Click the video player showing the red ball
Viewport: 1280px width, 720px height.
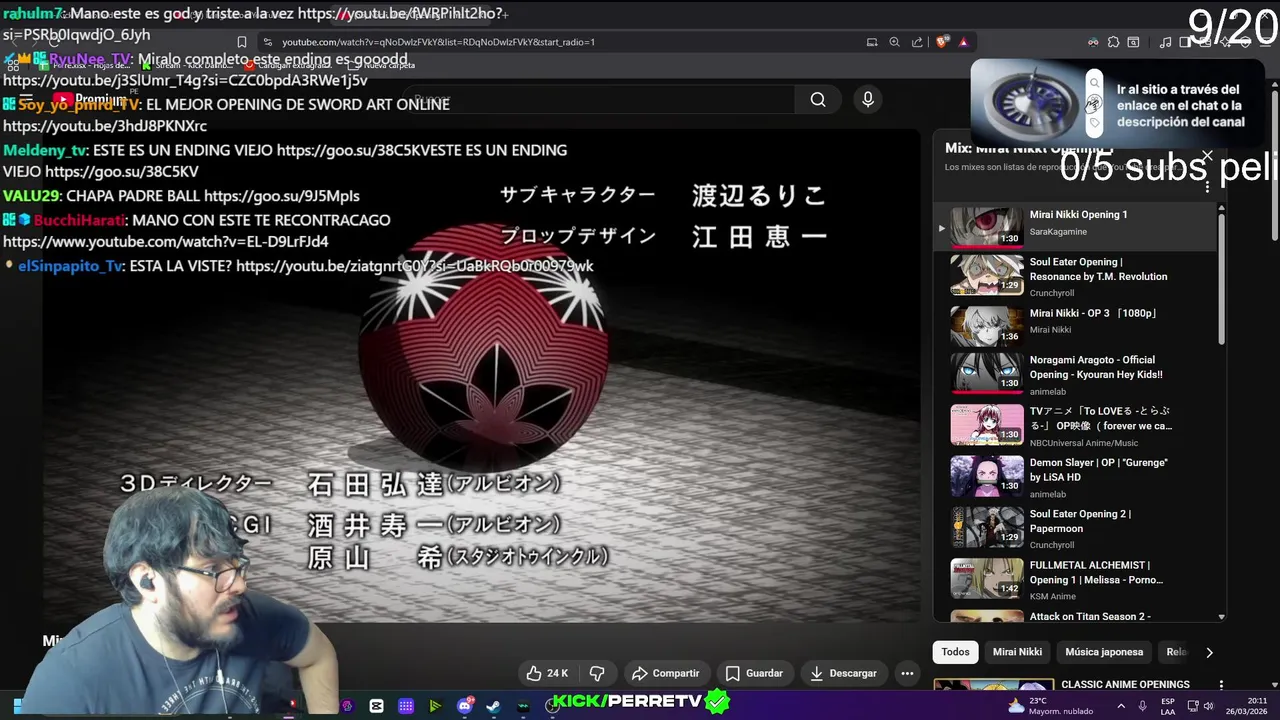pyautogui.click(x=480, y=375)
